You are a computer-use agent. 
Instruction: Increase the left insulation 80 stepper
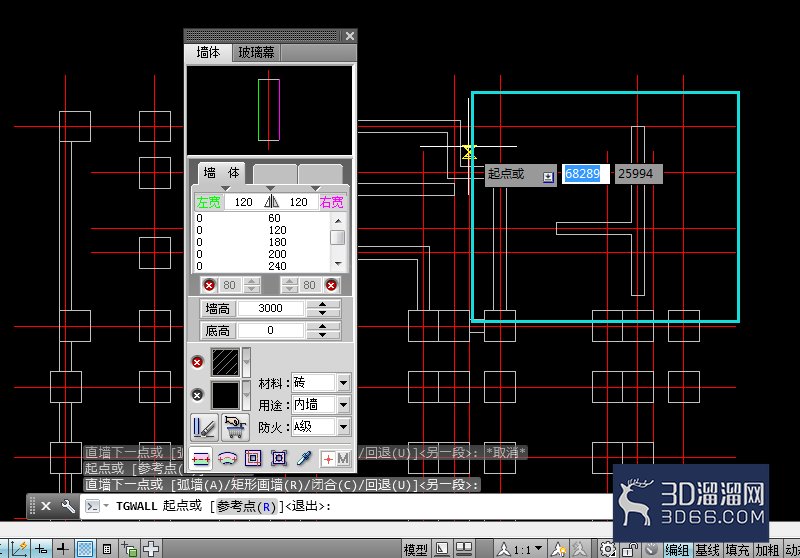[x=252, y=281]
